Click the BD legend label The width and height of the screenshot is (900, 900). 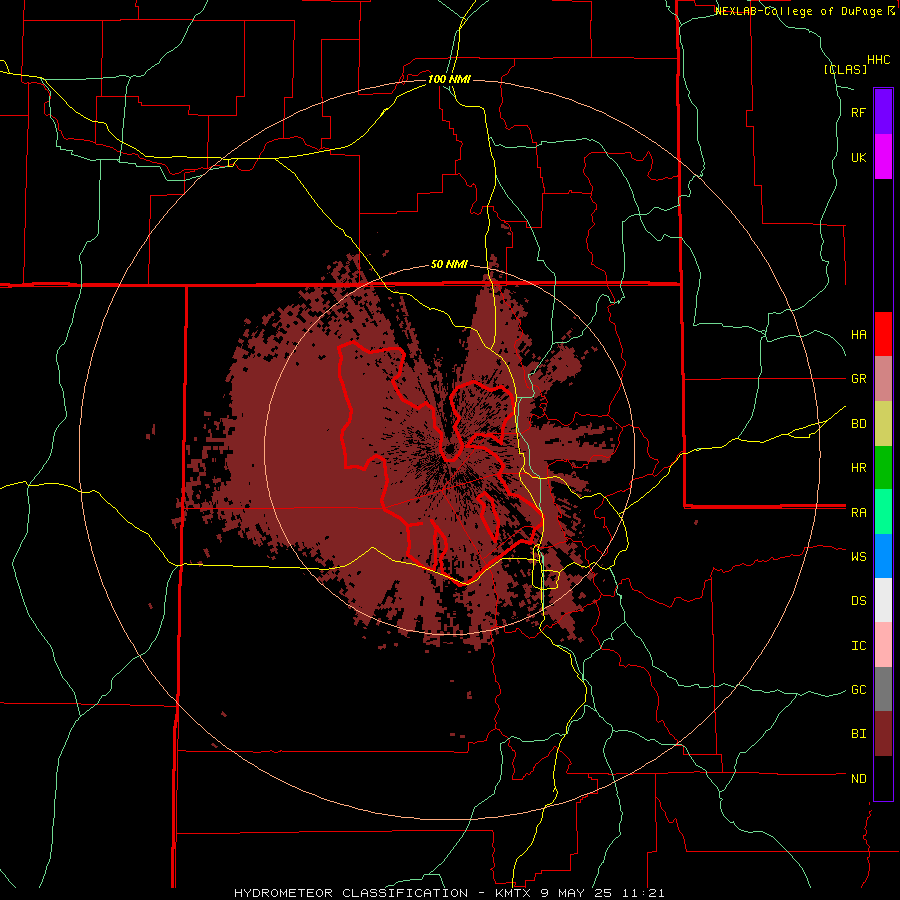click(x=859, y=424)
